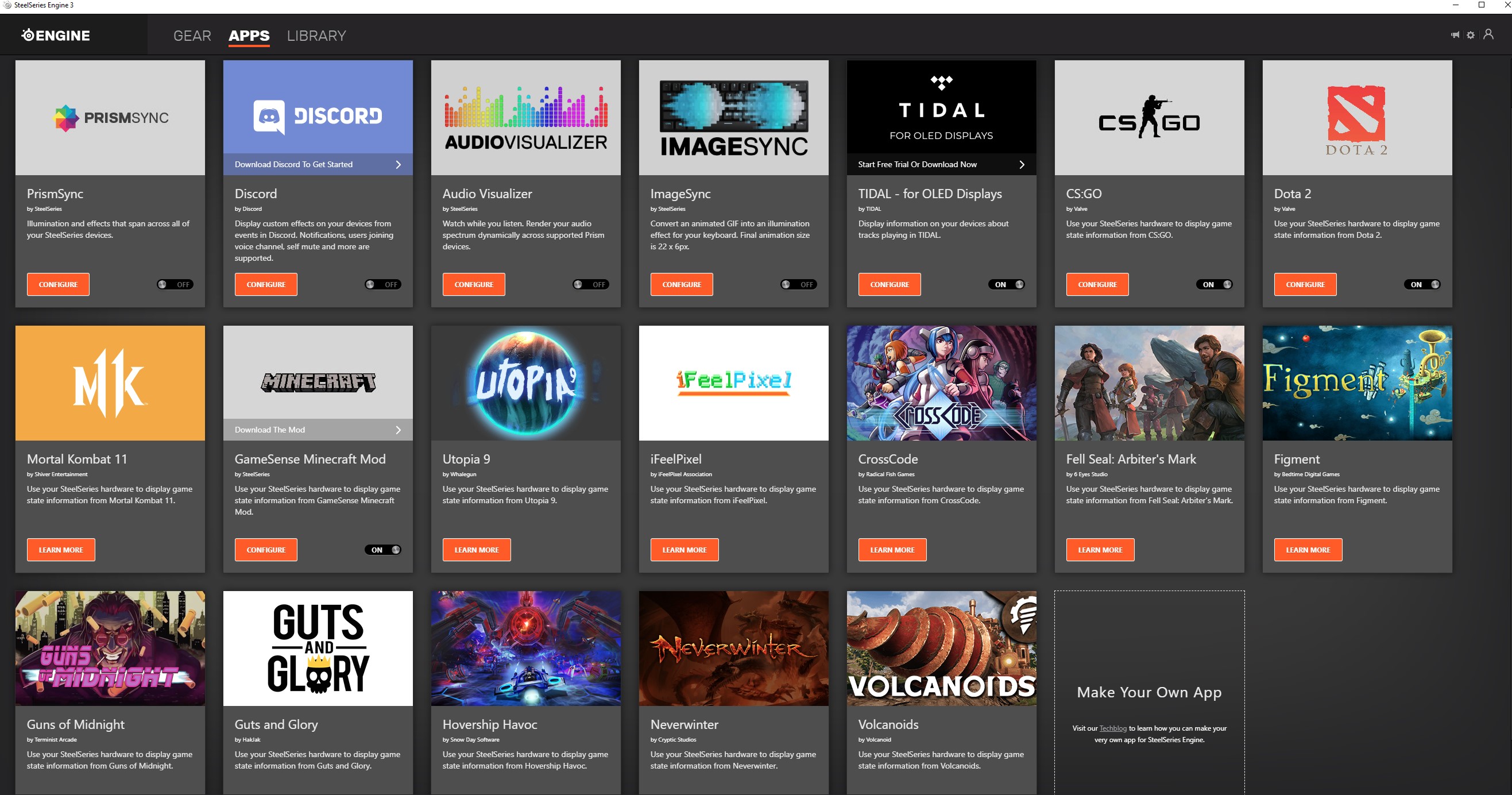Turn off the TIDAL app toggle
This screenshot has height=795, width=1512.
coord(1006,284)
